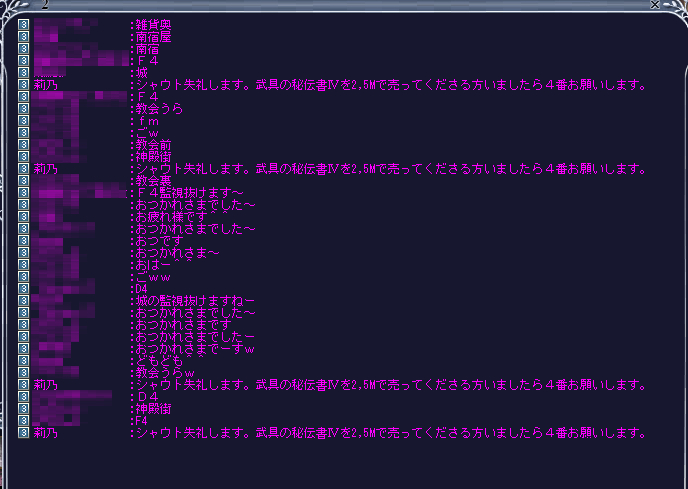
Task: Click the channel icon beside the 南宿屋 message
Action: pyautogui.click(x=23, y=36)
